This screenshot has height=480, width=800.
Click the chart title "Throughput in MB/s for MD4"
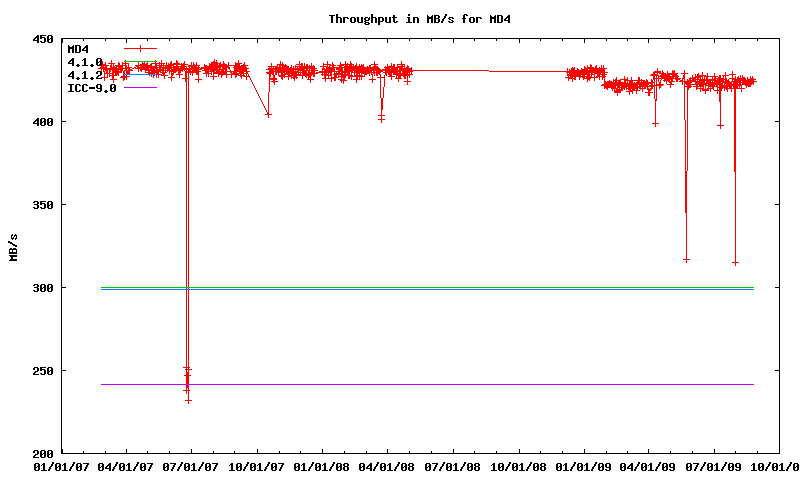(x=399, y=19)
